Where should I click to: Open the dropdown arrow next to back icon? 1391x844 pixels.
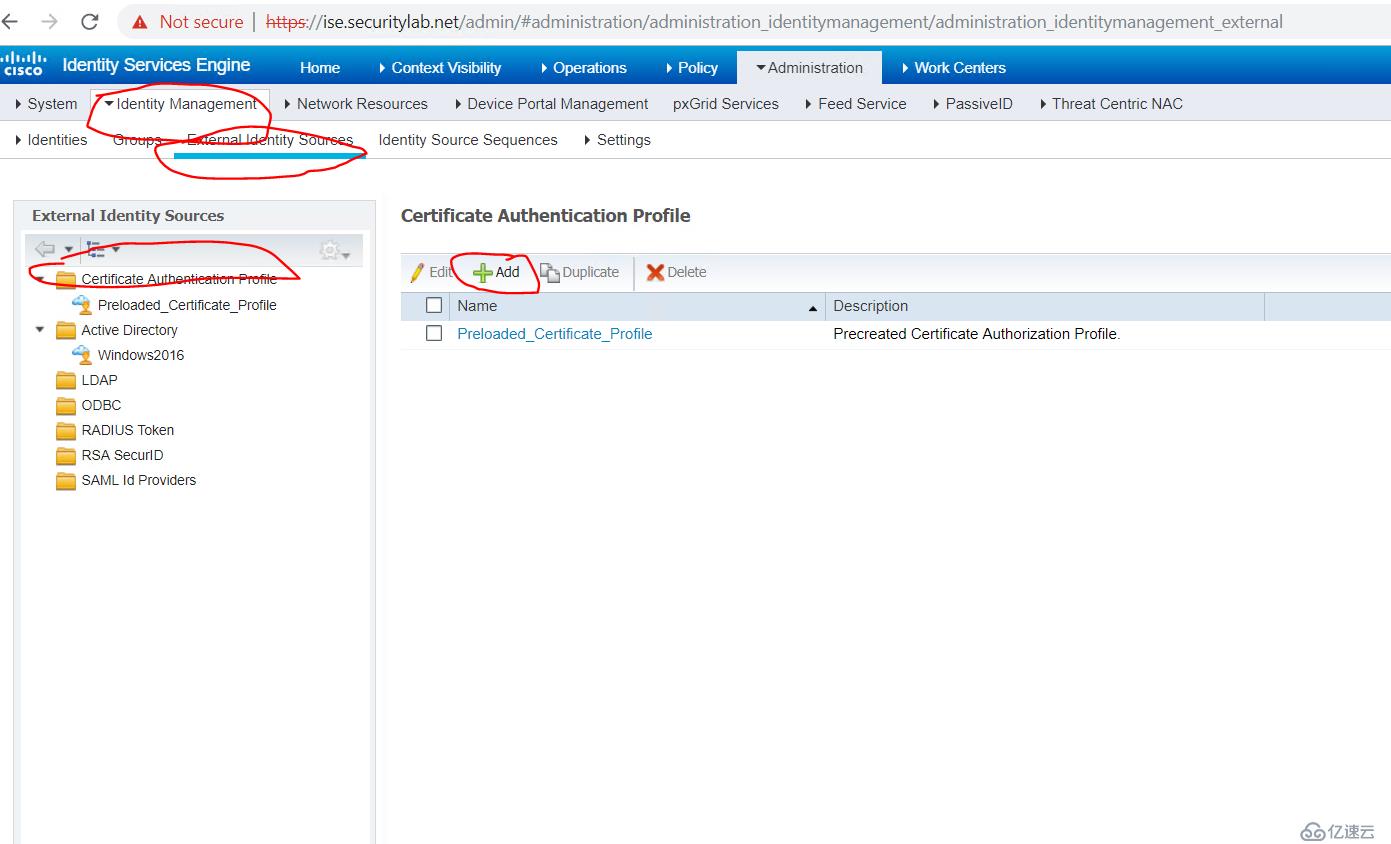[69, 250]
